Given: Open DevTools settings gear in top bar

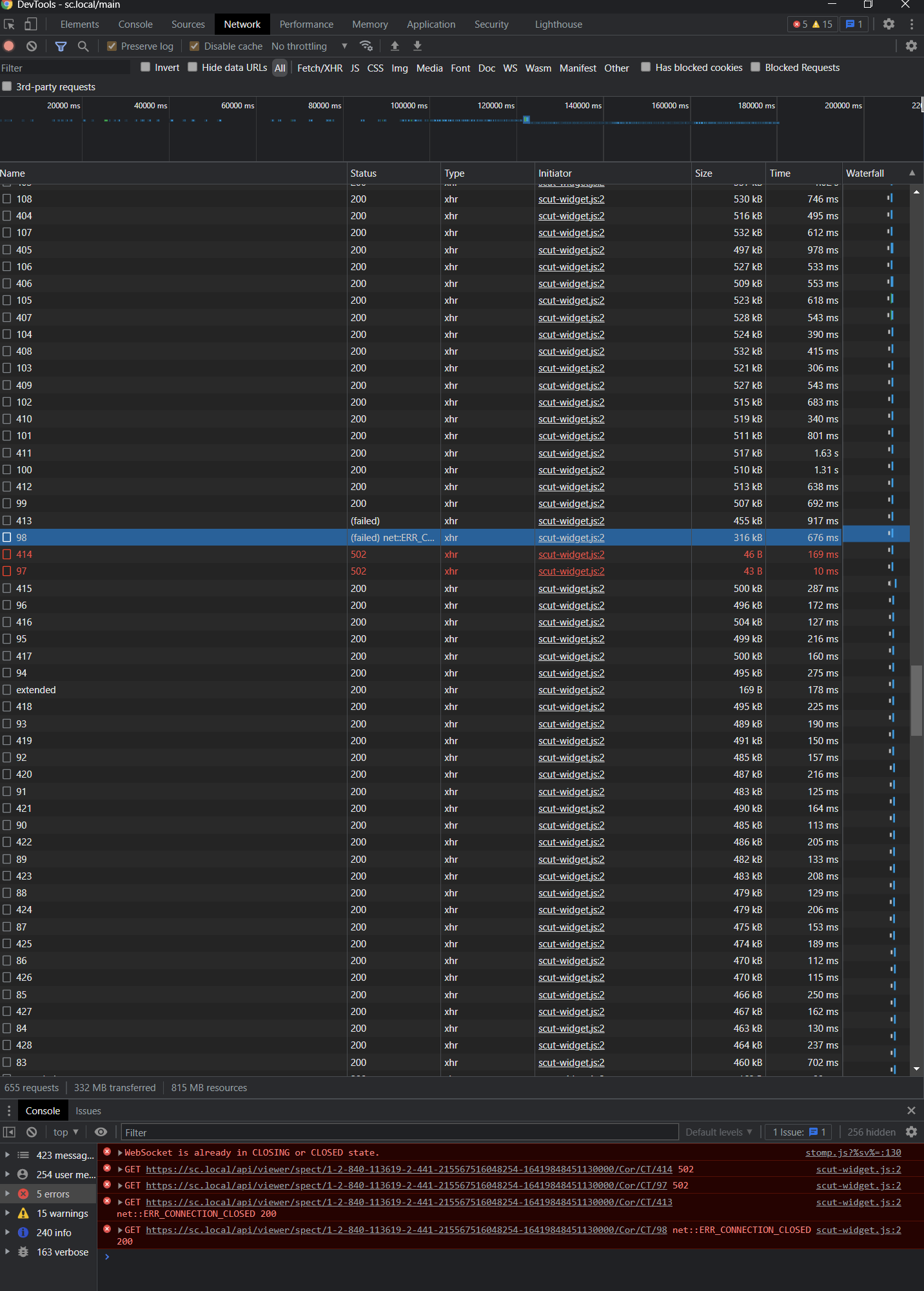Looking at the screenshot, I should 889,24.
